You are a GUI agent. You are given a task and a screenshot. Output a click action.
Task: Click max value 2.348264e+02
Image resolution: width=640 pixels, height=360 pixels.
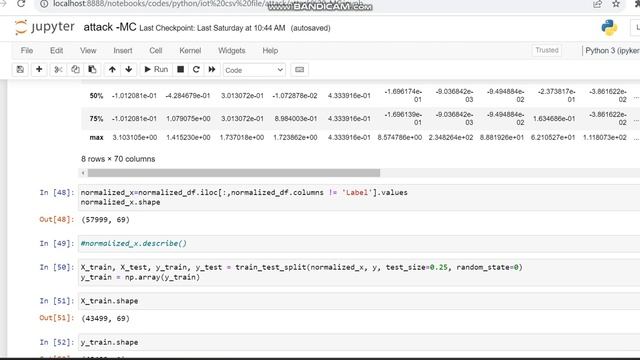point(451,138)
